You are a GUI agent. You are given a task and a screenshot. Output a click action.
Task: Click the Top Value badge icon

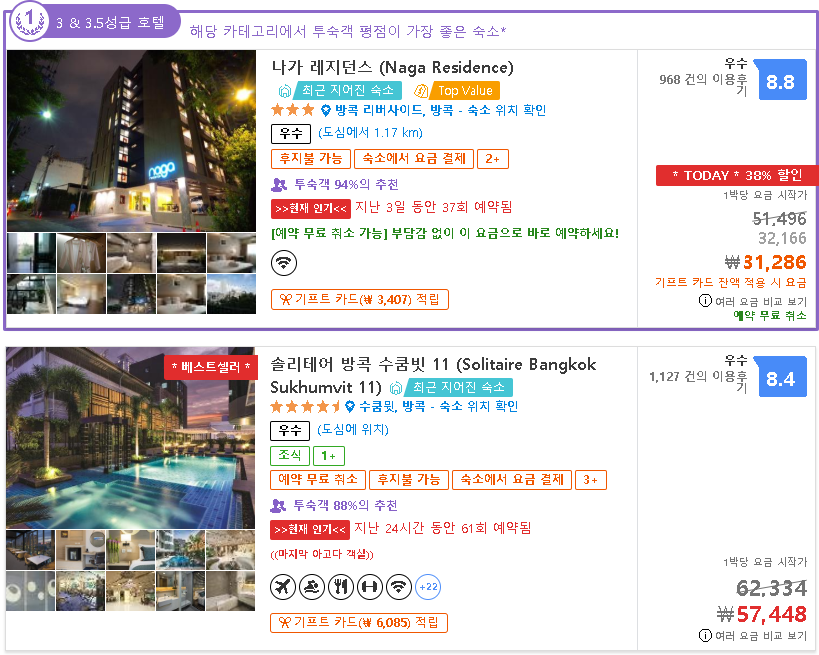[x=420, y=91]
